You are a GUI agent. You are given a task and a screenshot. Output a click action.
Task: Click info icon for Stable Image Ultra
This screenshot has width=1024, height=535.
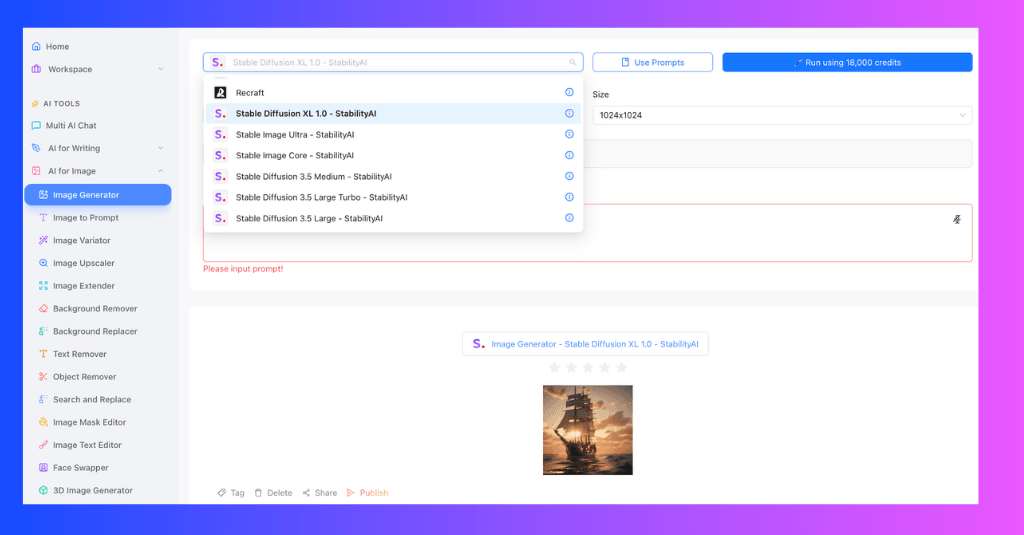pos(569,134)
